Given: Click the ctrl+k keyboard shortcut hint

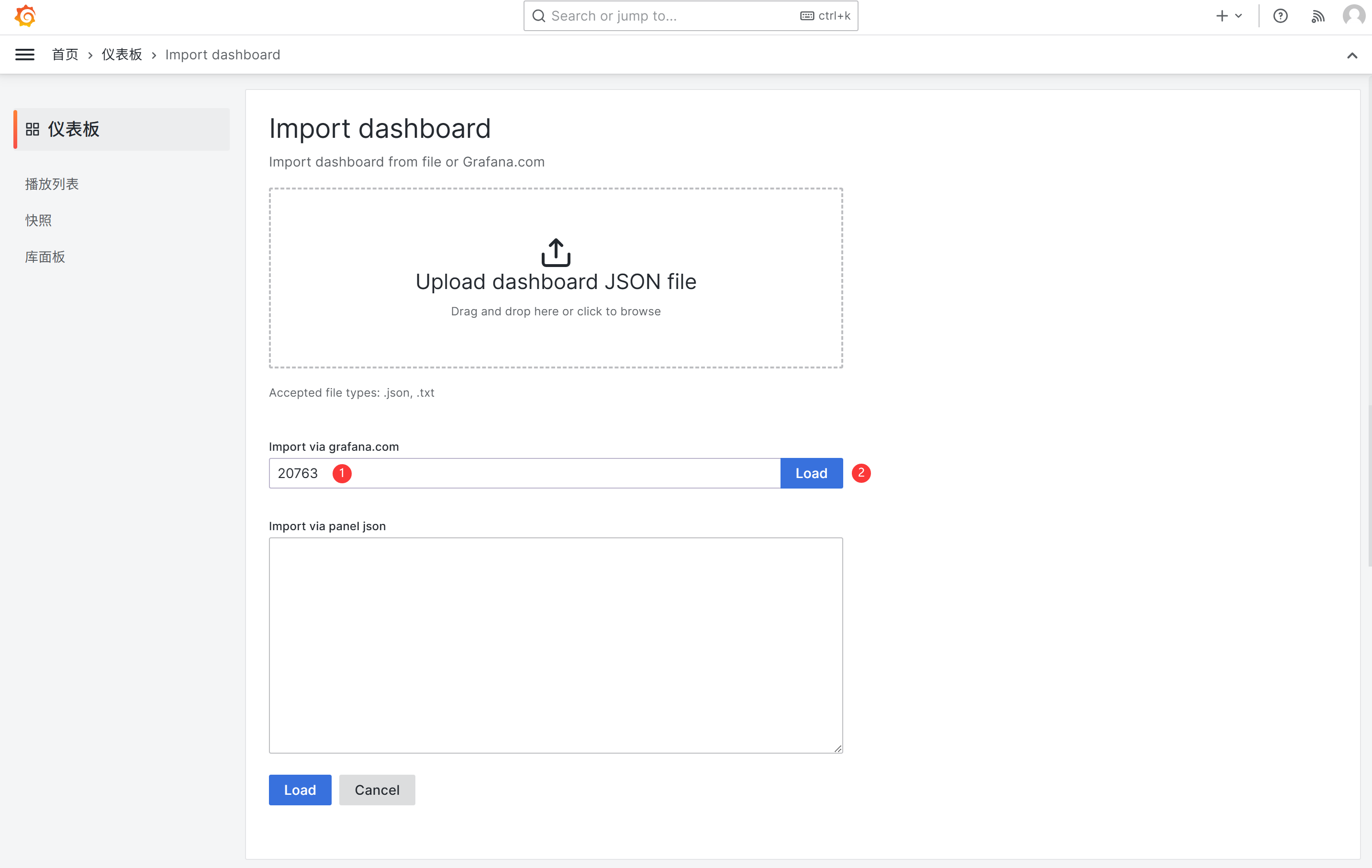Looking at the screenshot, I should click(825, 16).
